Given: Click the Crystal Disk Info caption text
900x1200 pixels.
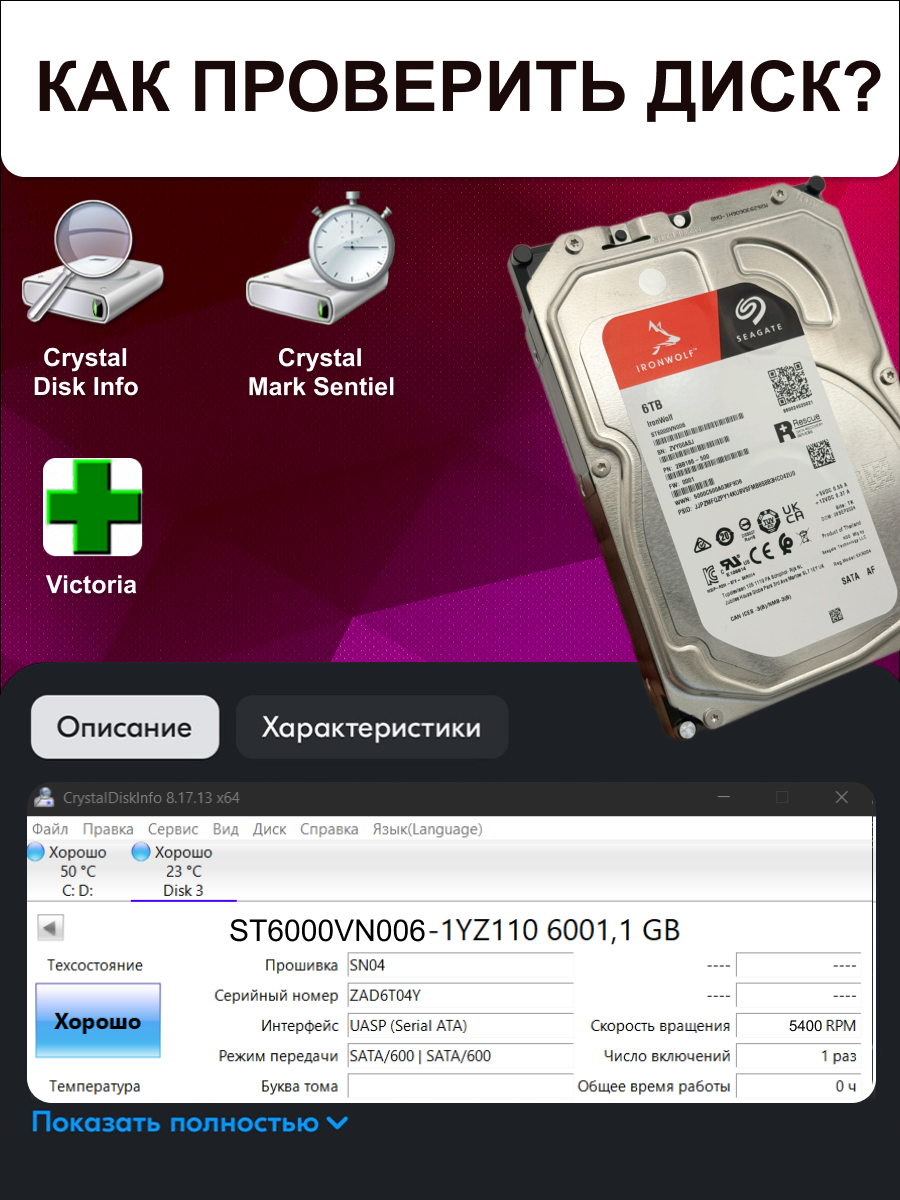Looking at the screenshot, I should coord(86,372).
